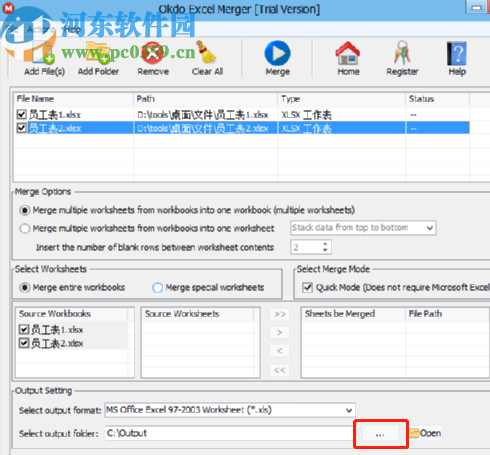
Task: Toggle the Quick Mode checkbox
Action: point(307,287)
